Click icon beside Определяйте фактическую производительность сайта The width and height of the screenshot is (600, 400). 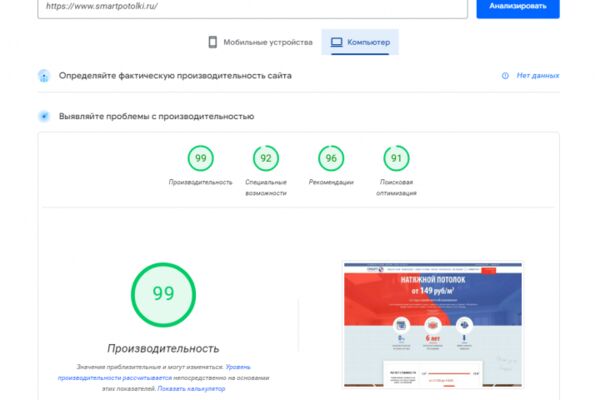point(44,76)
